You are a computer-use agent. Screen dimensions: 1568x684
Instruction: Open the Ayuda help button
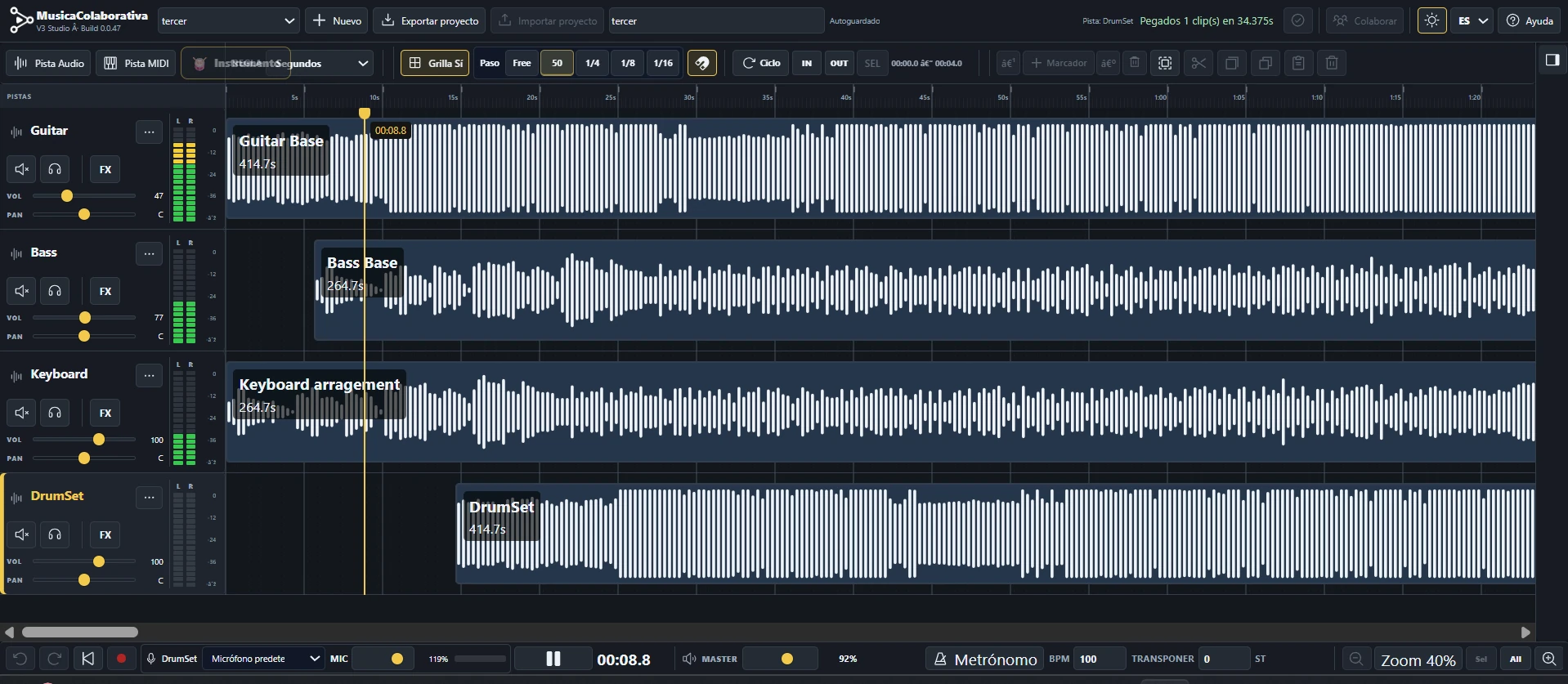click(x=1530, y=20)
